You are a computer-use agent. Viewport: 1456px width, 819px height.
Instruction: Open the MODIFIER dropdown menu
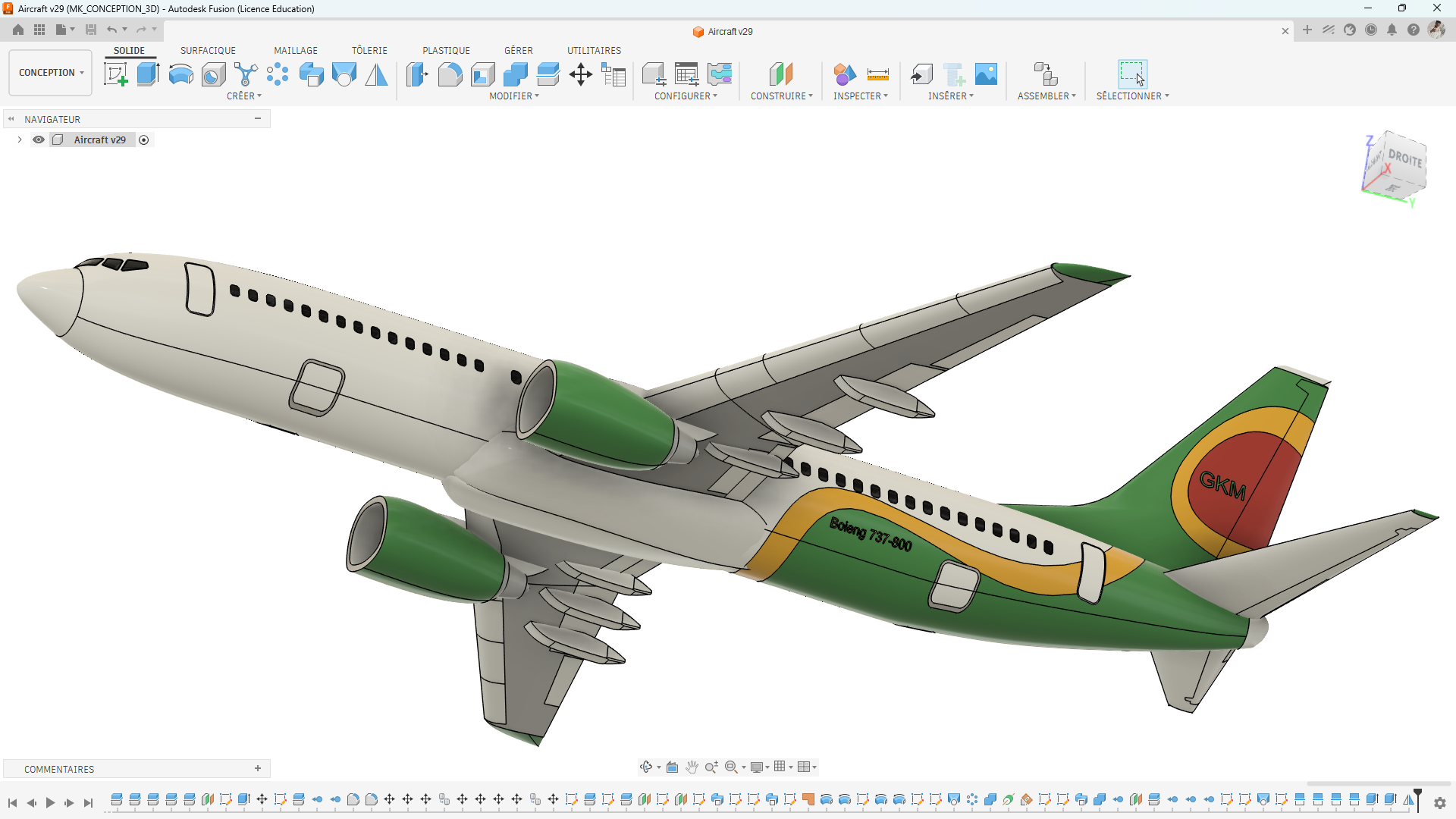pos(514,96)
